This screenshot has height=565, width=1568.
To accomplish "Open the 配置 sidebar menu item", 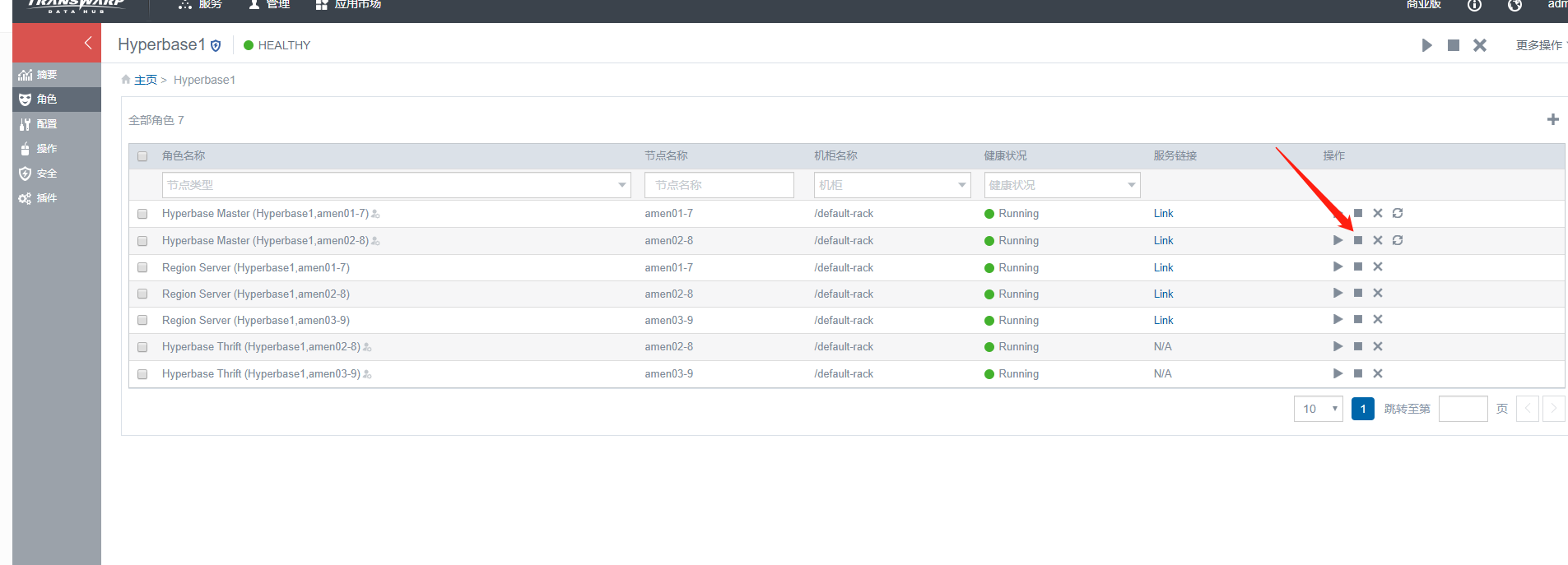I will tap(47, 124).
